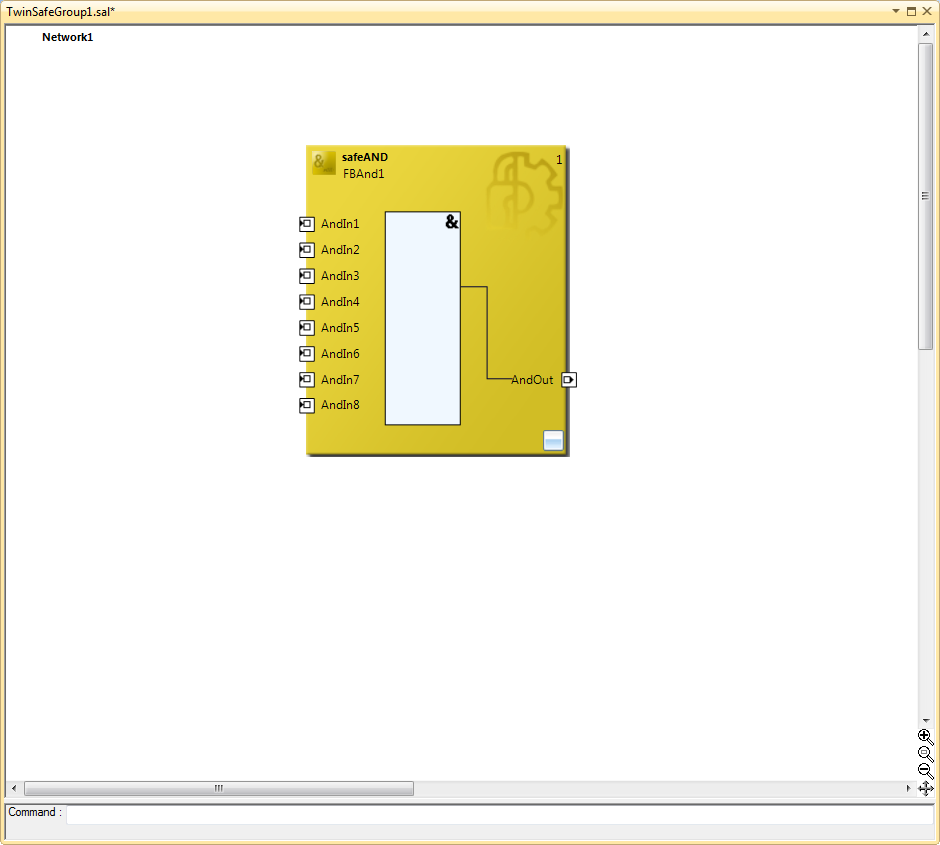Click the safeAND block type icon

[324, 162]
